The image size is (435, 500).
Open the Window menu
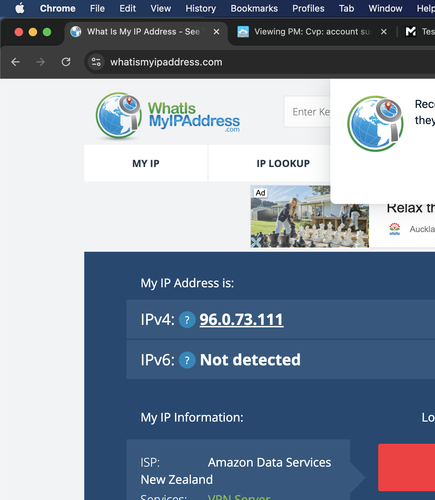point(385,8)
